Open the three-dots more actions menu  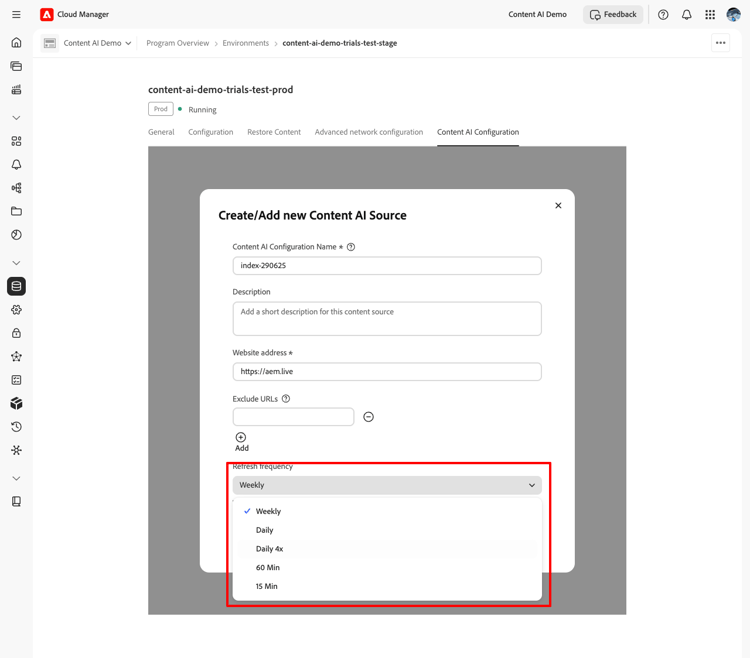pyautogui.click(x=720, y=43)
